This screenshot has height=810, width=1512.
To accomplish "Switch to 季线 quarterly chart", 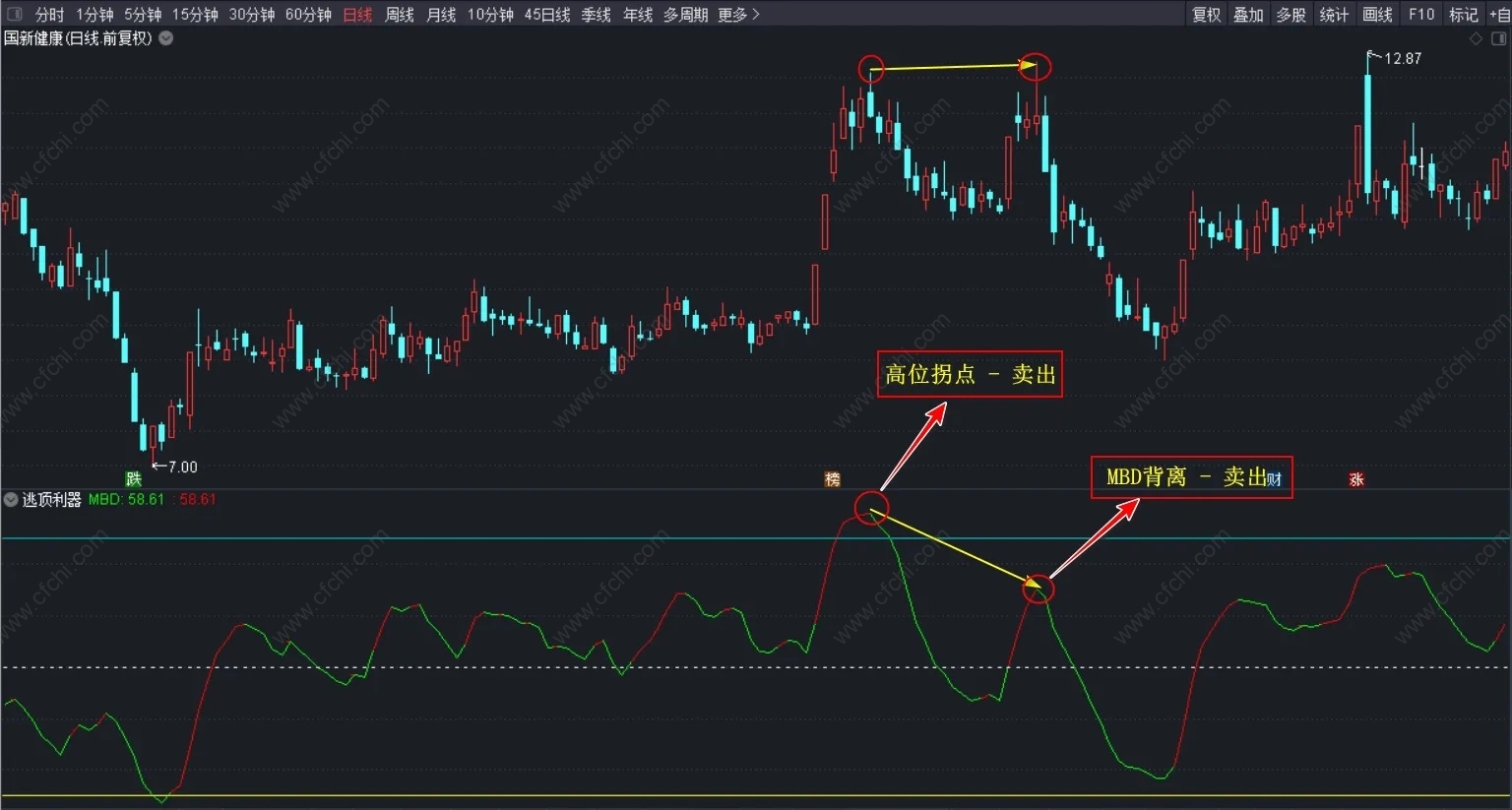I will [x=597, y=15].
